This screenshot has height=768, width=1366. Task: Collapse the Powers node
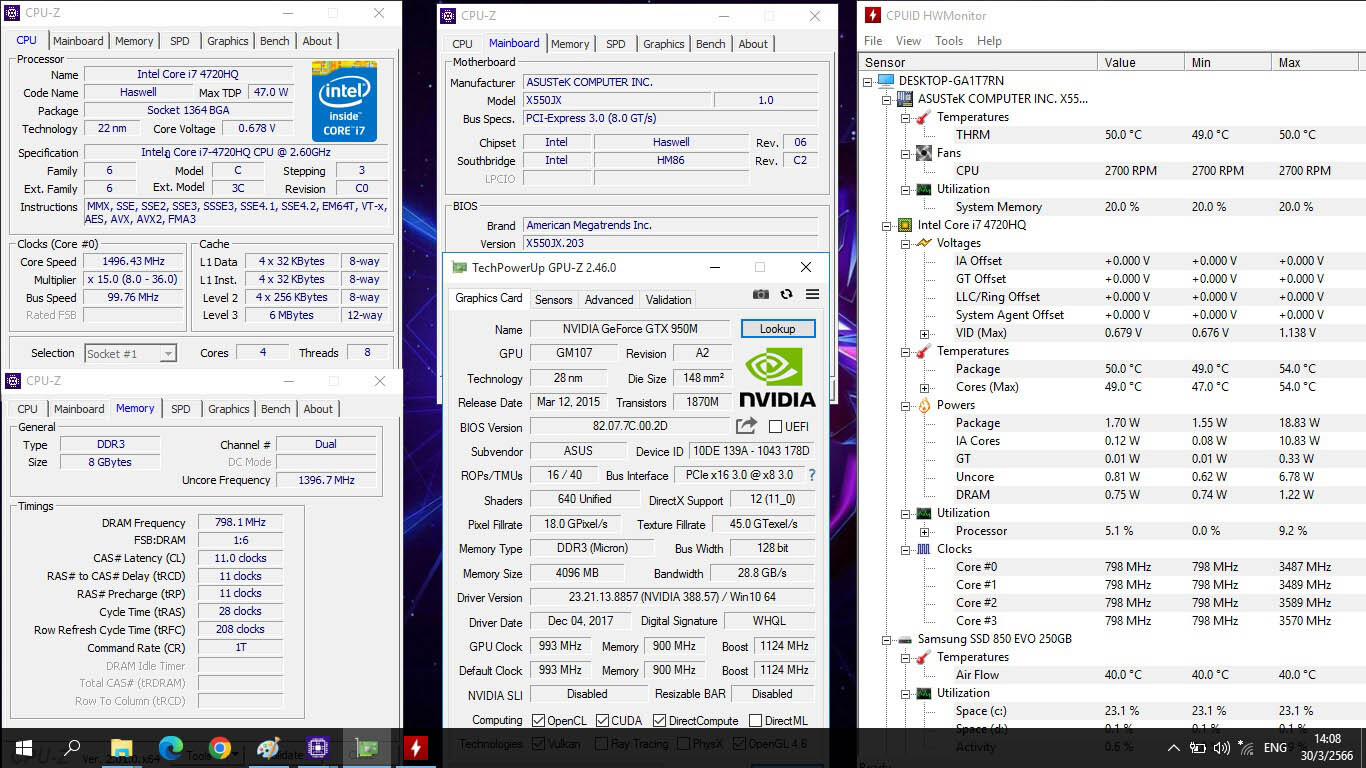coord(905,405)
